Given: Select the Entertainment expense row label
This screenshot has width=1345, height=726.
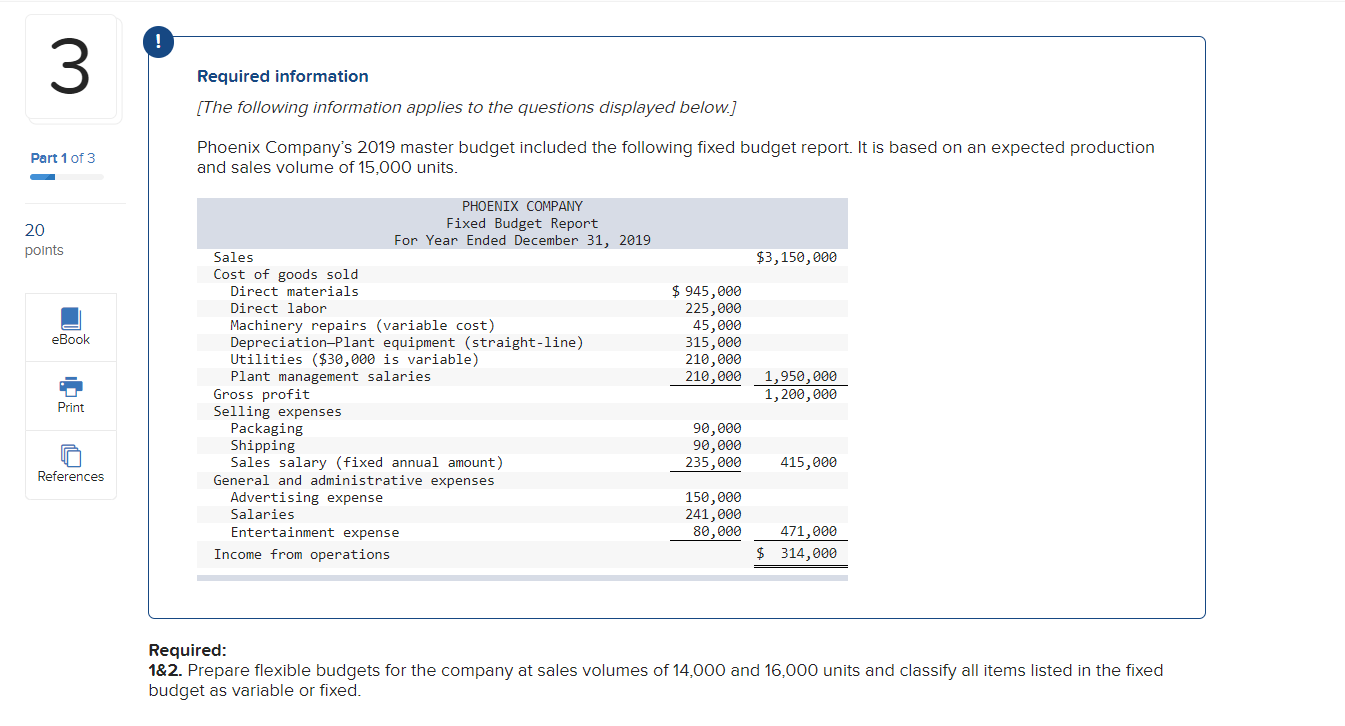Looking at the screenshot, I should click(314, 532).
